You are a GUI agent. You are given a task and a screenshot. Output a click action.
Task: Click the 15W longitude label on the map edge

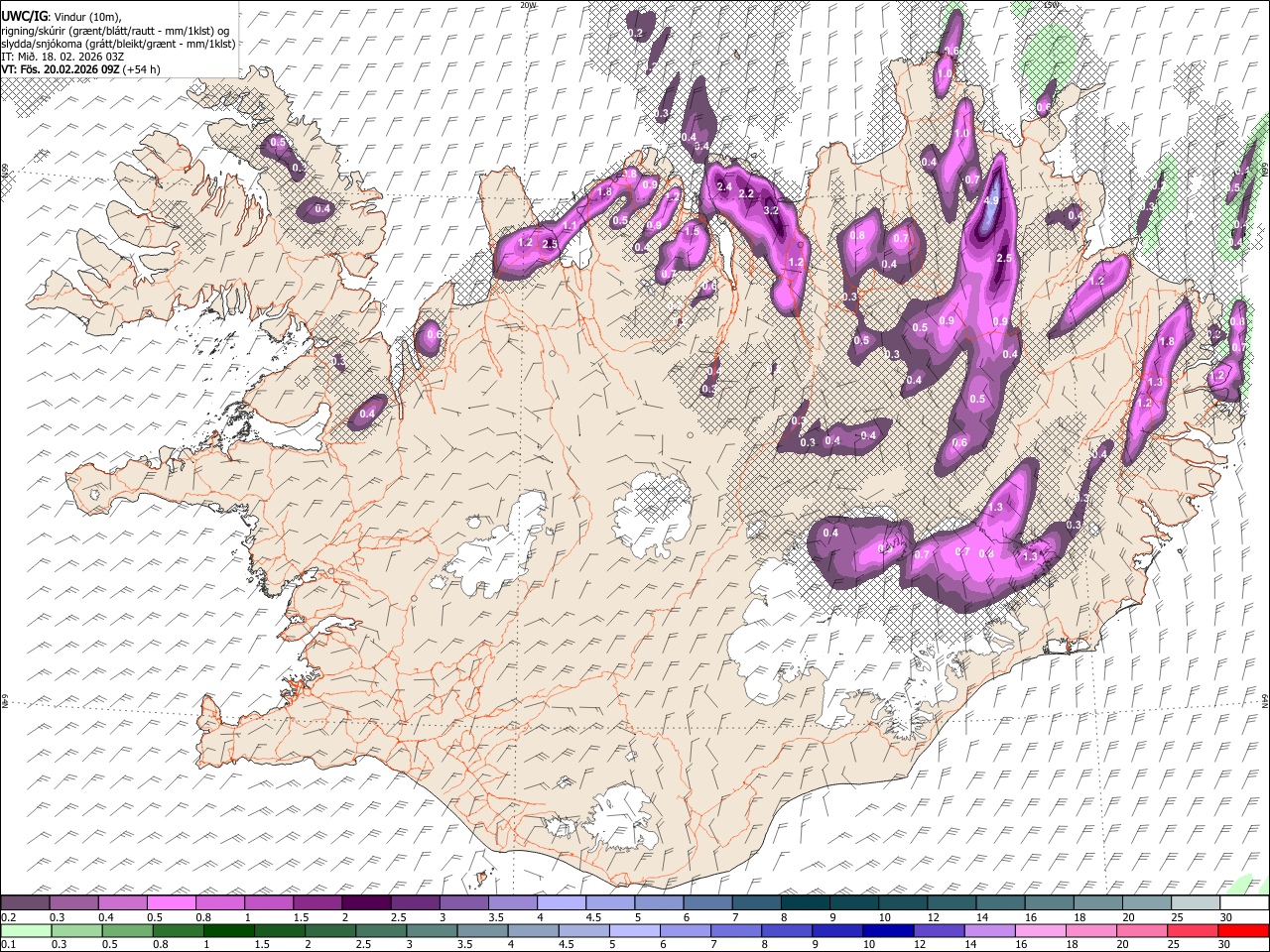(1051, 5)
